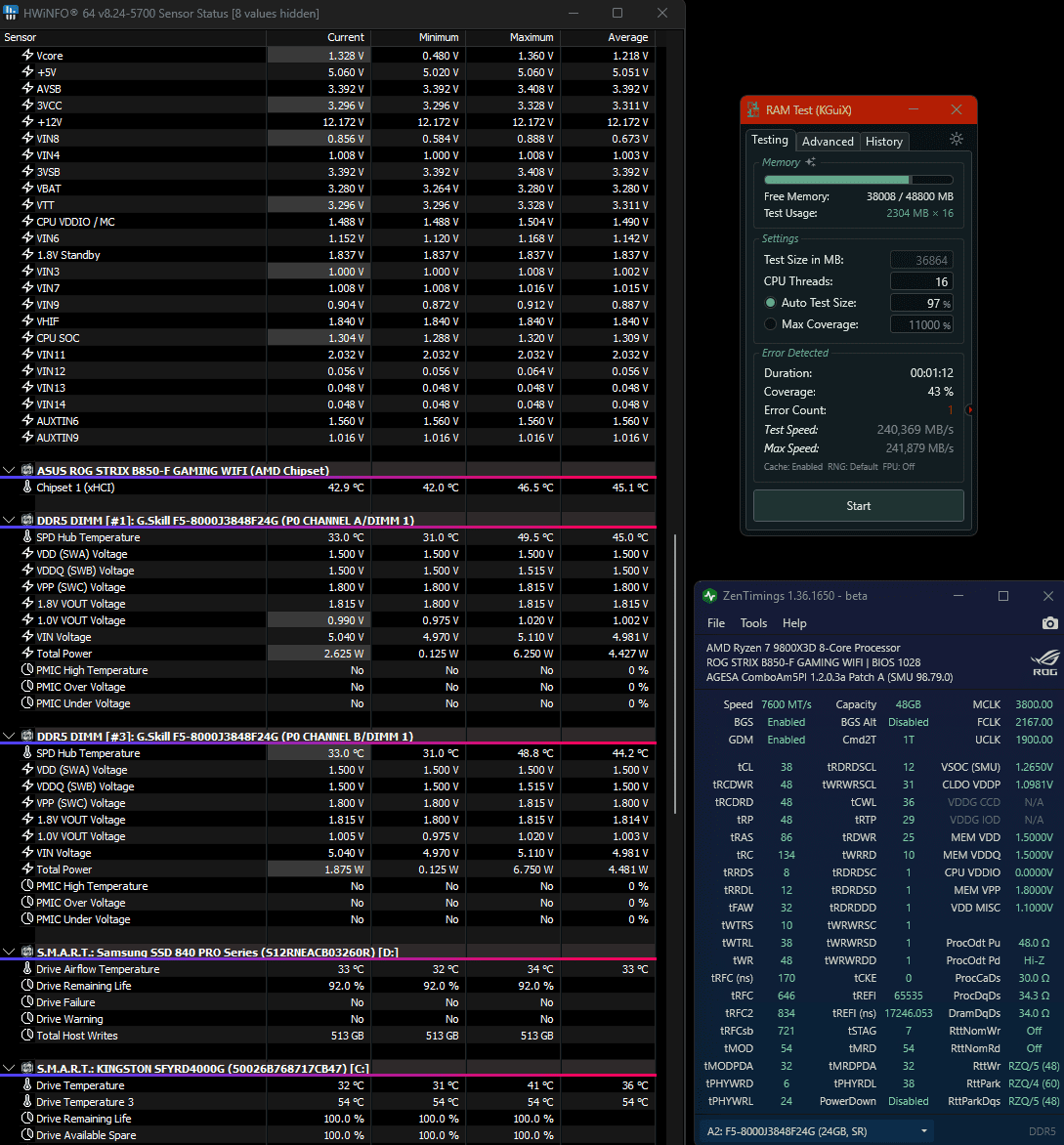Click the Chipset 1 (xHCI) thermometer icon
1064x1145 pixels.
click(27, 488)
